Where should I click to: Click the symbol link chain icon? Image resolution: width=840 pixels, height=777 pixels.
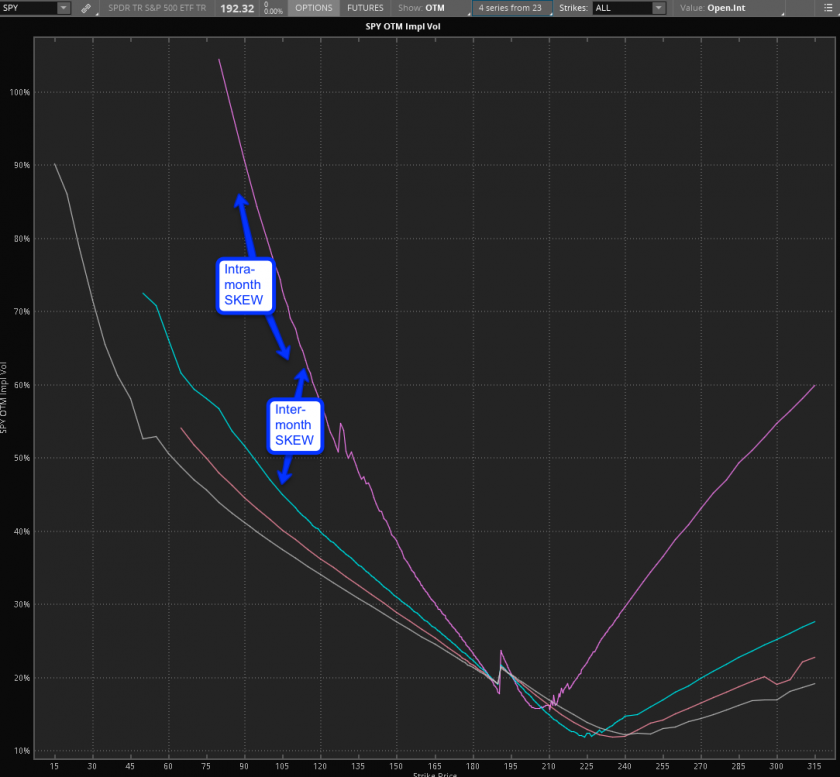point(85,8)
